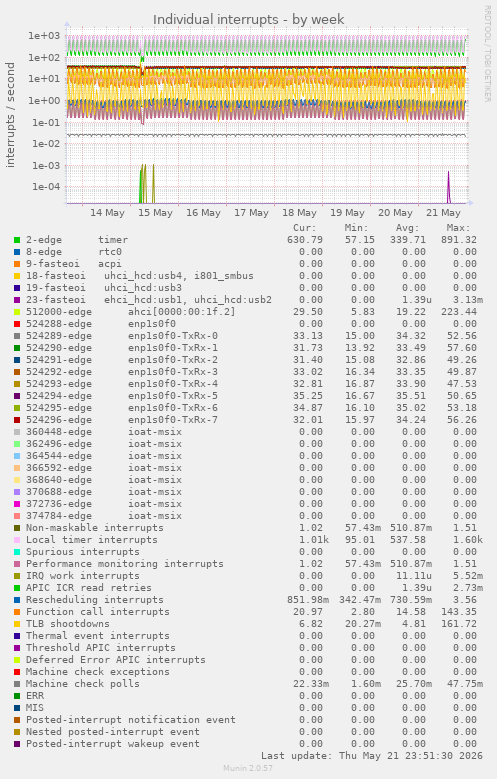Click the Local timer interrupts pink swatch
Image resolution: width=497 pixels, height=779 pixels.
point(17,540)
